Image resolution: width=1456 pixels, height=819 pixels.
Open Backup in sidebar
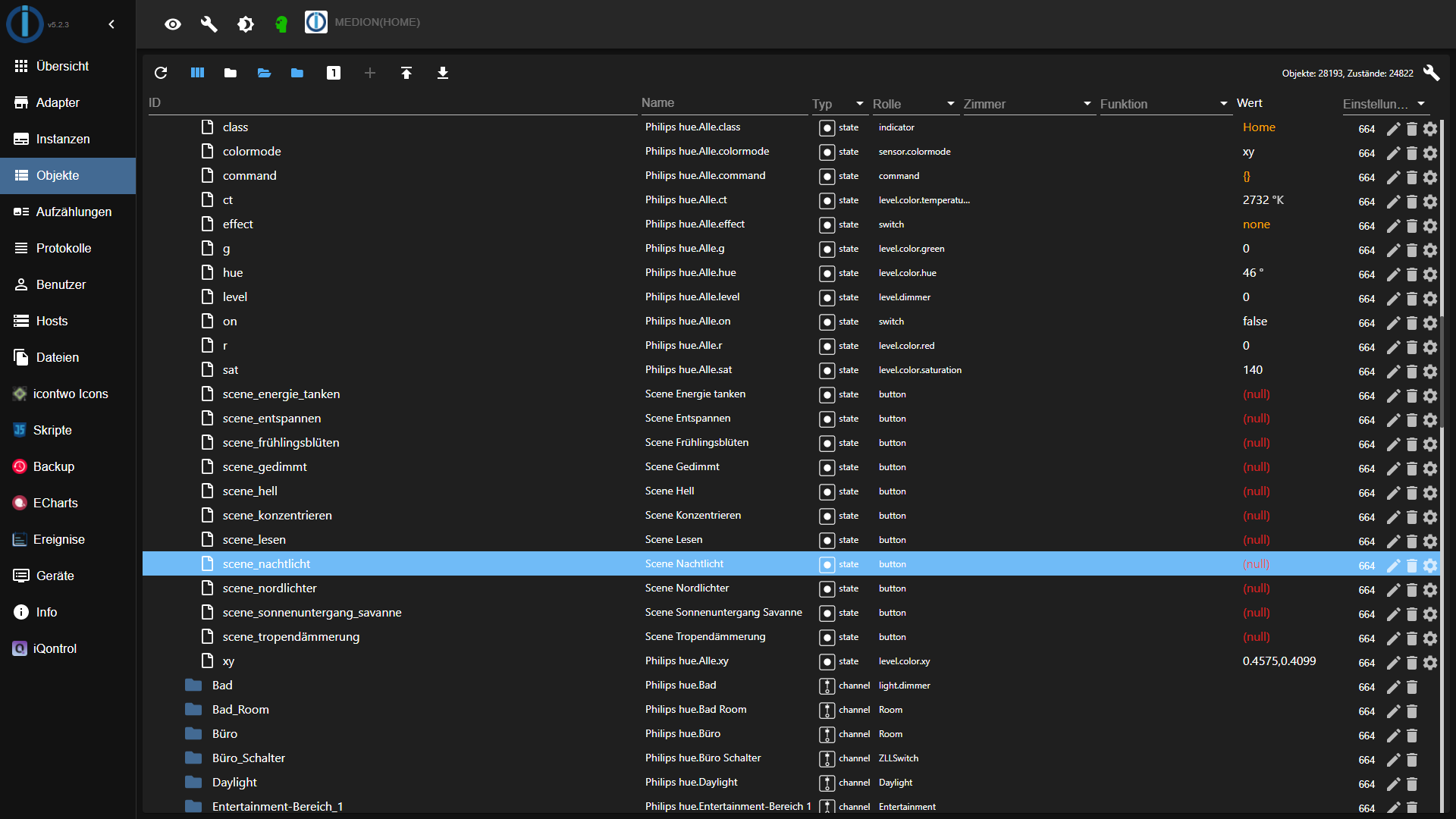67,466
